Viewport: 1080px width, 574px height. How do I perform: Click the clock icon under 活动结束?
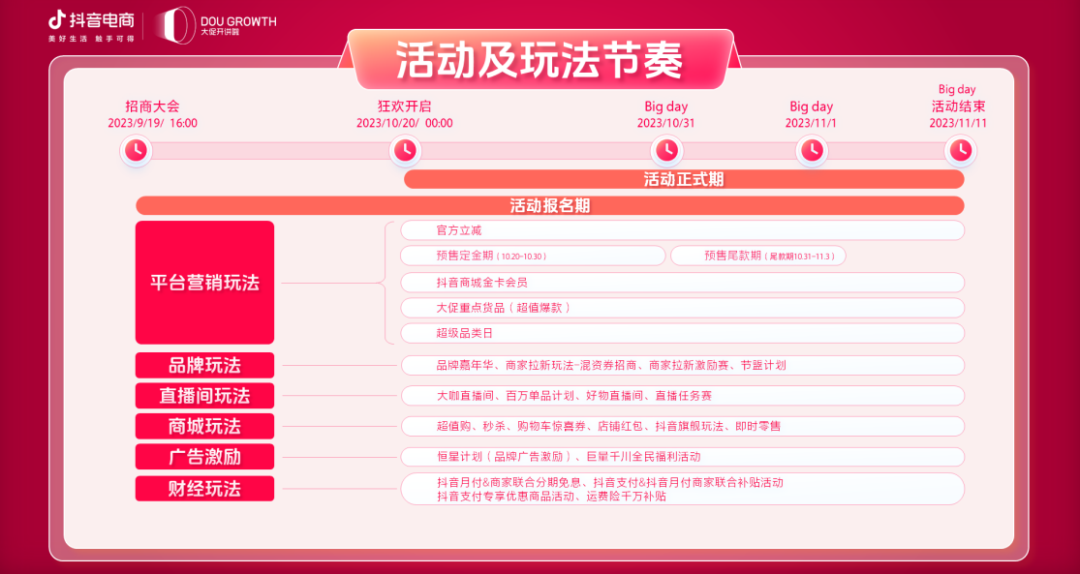click(x=961, y=150)
